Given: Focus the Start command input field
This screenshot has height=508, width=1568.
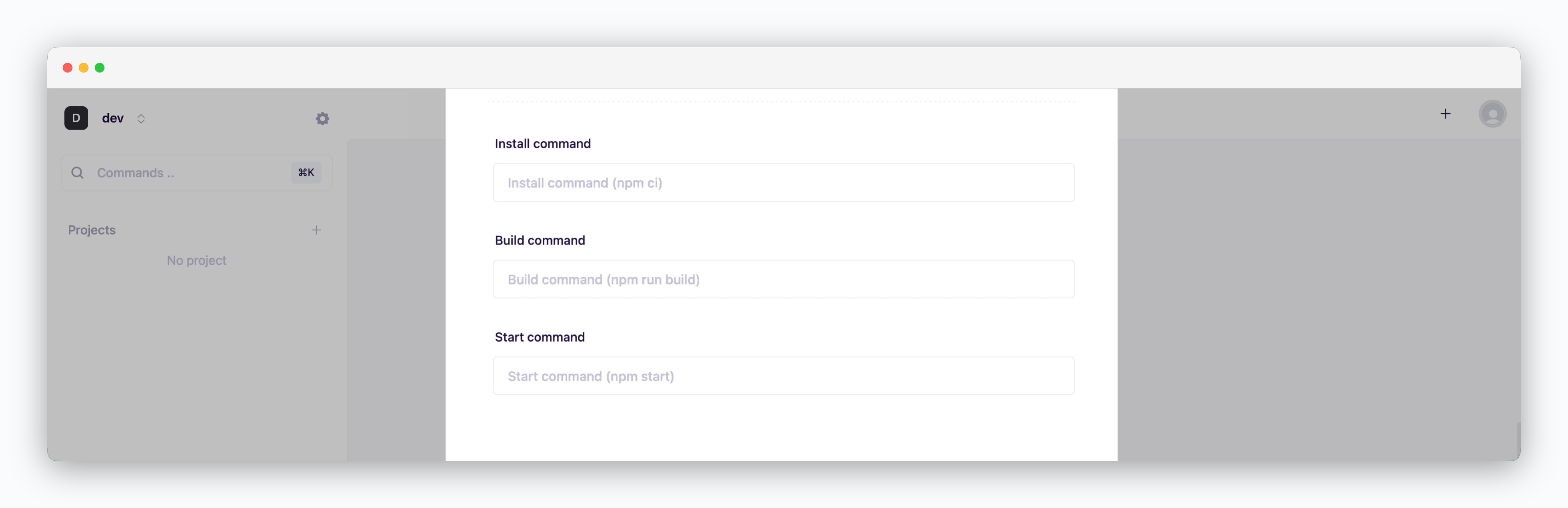Looking at the screenshot, I should (783, 376).
